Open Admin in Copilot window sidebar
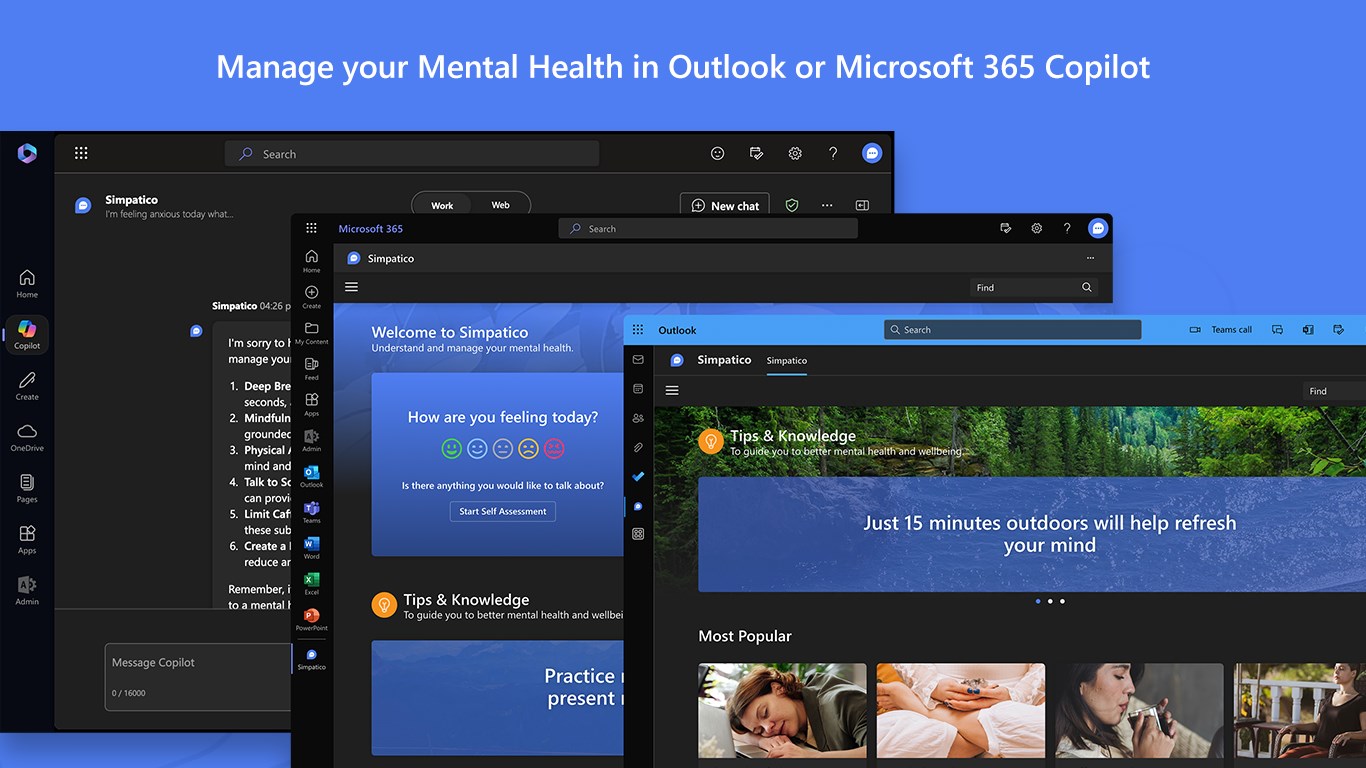The width and height of the screenshot is (1366, 768). coord(27,590)
